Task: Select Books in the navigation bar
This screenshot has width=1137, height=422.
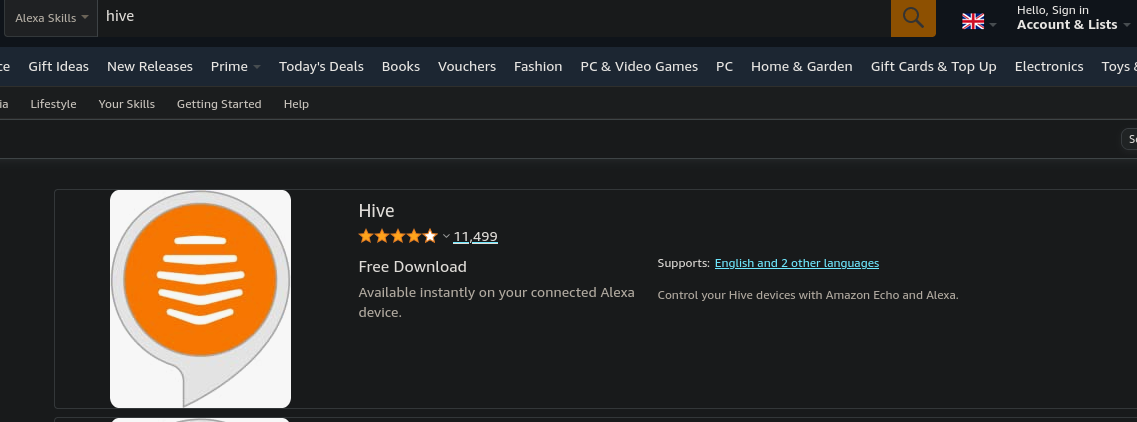Action: 401,67
